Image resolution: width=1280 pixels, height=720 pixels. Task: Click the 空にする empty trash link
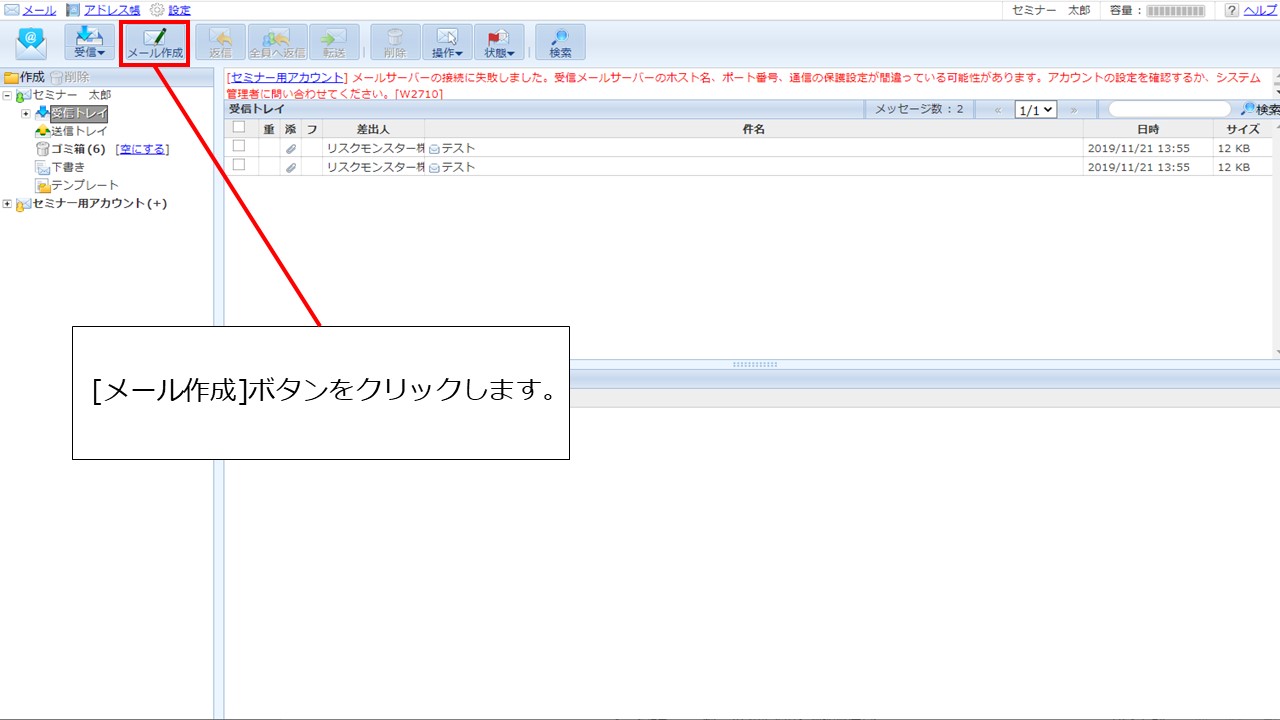[142, 149]
